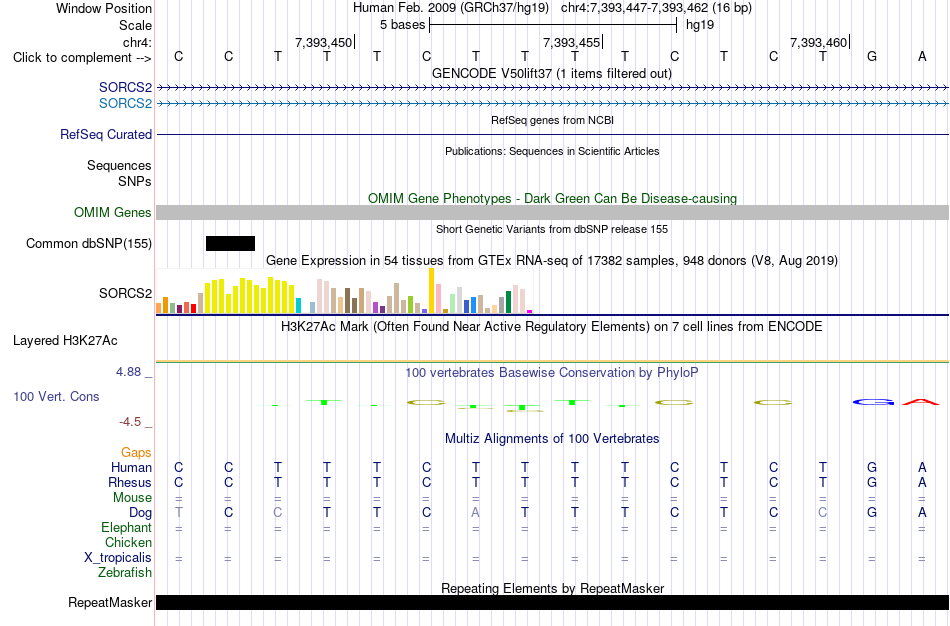Image resolution: width=950 pixels, height=626 pixels.
Task: Click base G in the reference sequence row
Action: click(872, 56)
